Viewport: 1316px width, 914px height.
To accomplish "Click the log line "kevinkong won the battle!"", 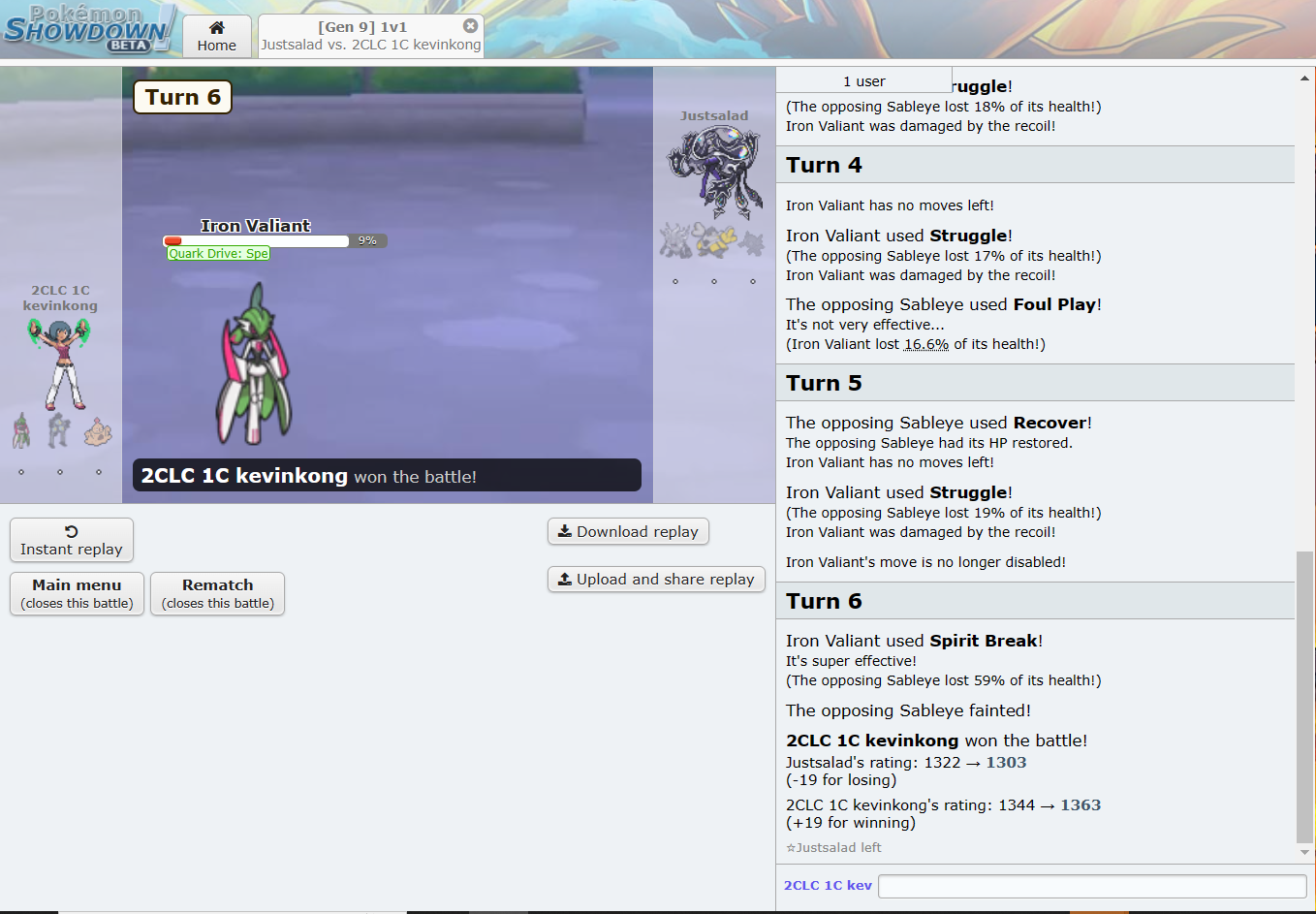I will pos(936,741).
